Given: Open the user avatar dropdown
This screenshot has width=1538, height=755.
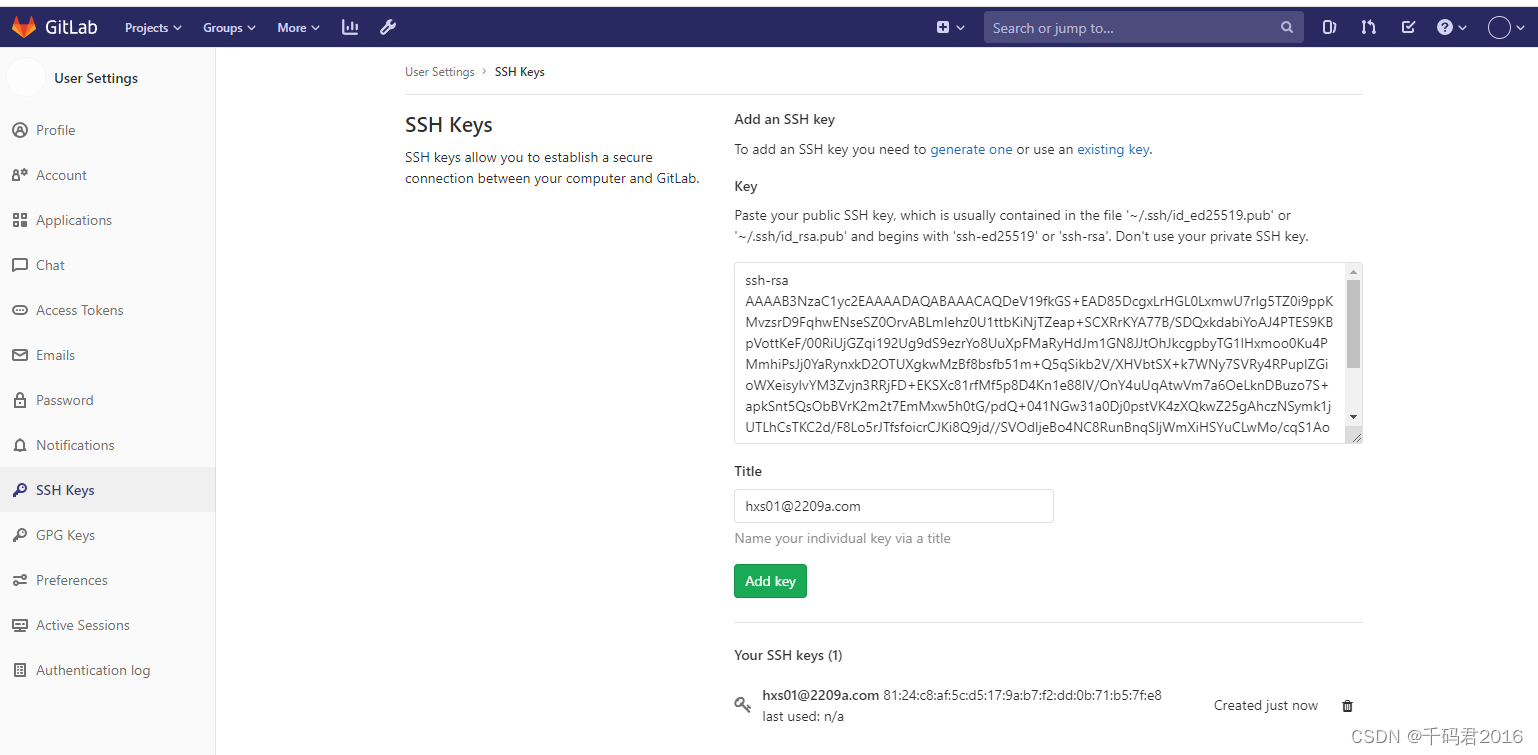Looking at the screenshot, I should click(x=1503, y=27).
